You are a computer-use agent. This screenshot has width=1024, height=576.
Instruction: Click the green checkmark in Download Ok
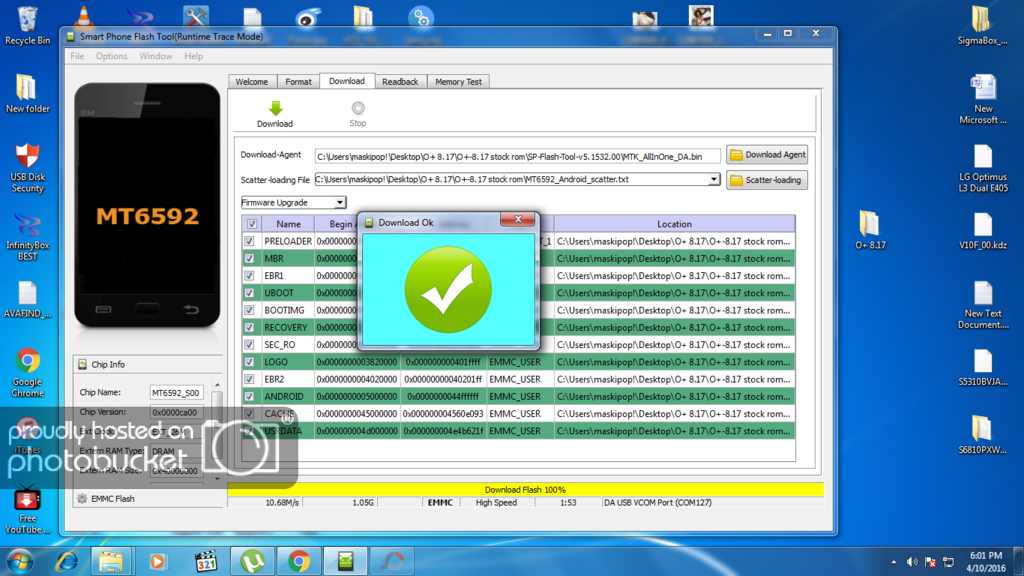[448, 289]
